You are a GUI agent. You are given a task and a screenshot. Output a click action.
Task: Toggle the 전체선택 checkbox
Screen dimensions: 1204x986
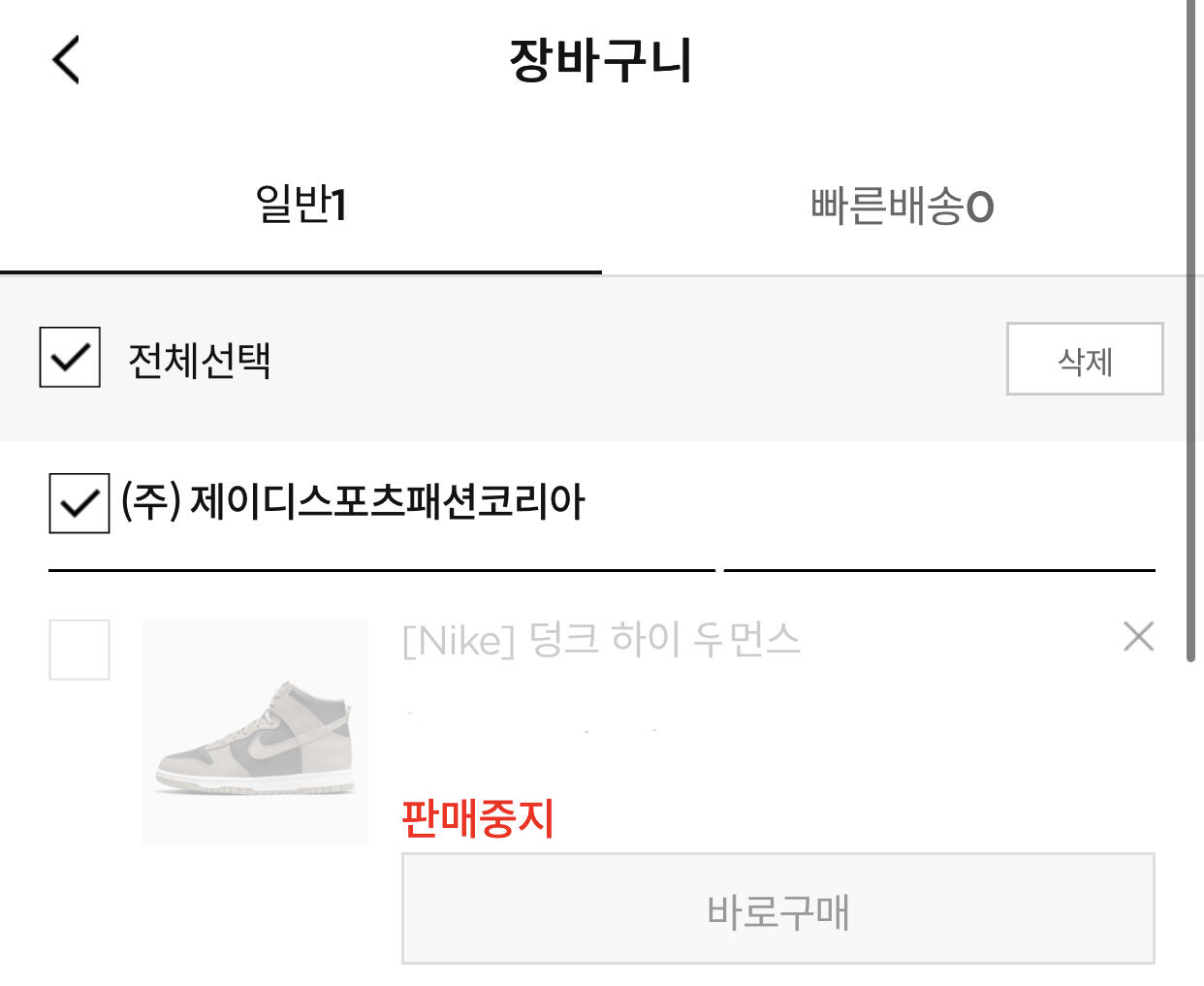pyautogui.click(x=70, y=358)
